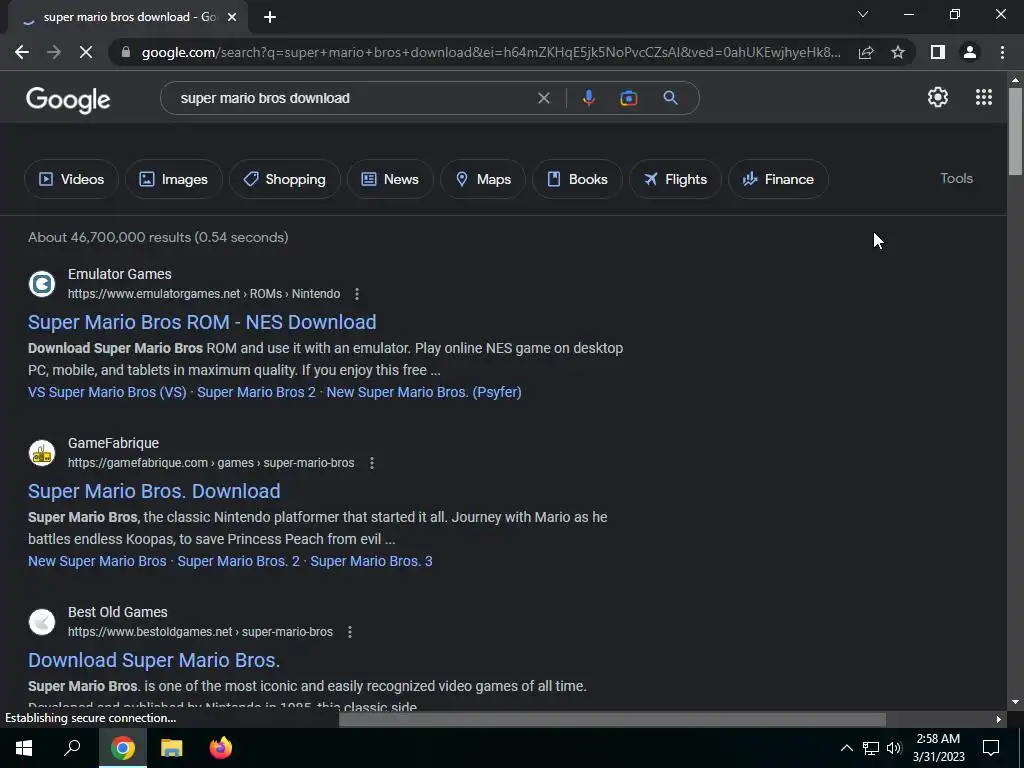Open the tab search dropdown arrow
Screen dimensions: 1024x768
pyautogui.click(x=863, y=14)
